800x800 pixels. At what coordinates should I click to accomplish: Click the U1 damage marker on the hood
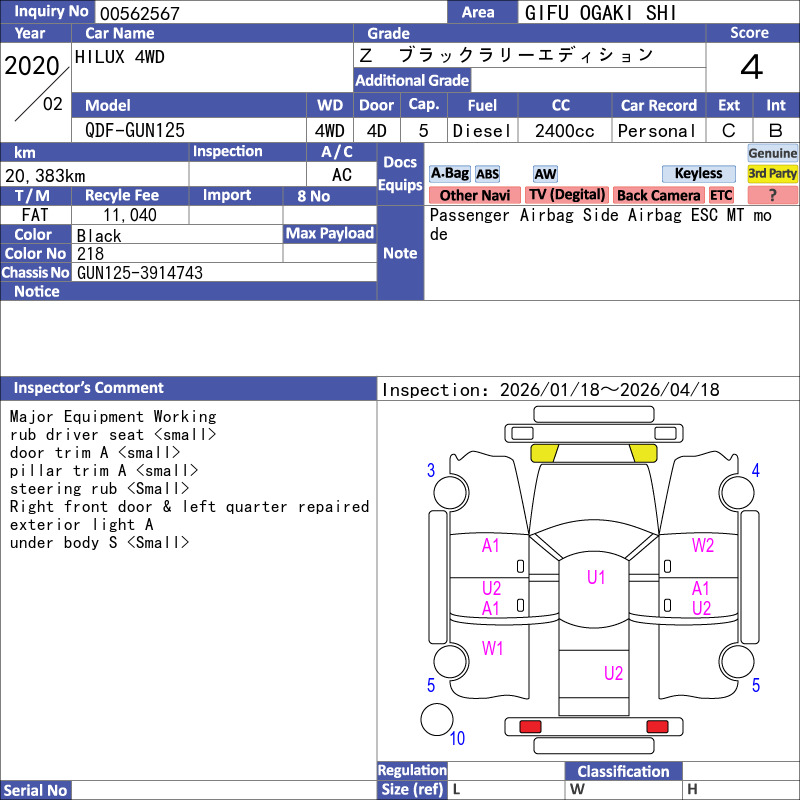click(596, 577)
